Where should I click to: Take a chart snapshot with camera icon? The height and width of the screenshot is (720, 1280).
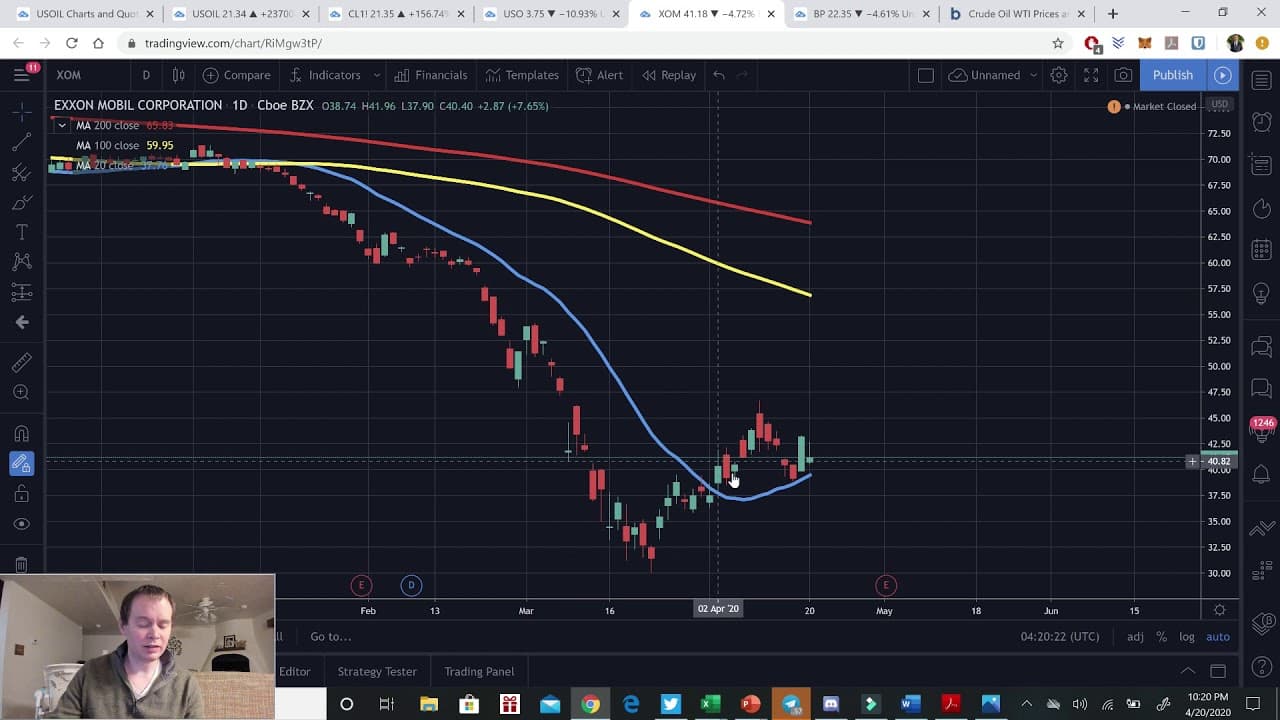(x=1123, y=75)
